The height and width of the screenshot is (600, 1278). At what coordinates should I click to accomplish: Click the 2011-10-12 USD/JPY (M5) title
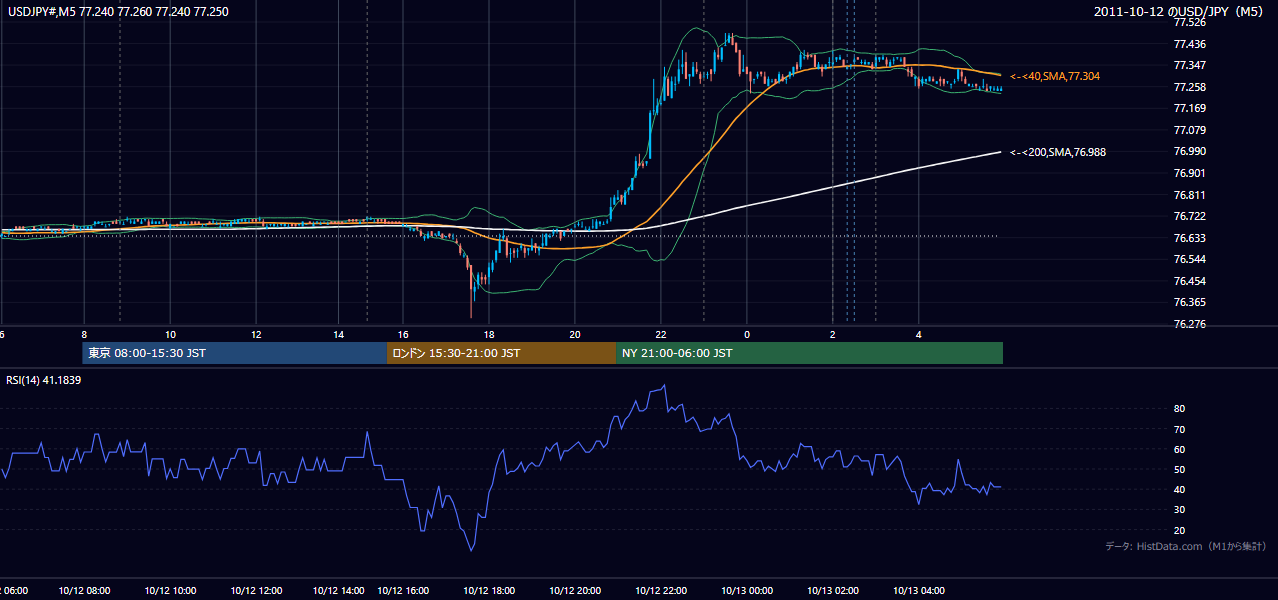click(x=1180, y=11)
